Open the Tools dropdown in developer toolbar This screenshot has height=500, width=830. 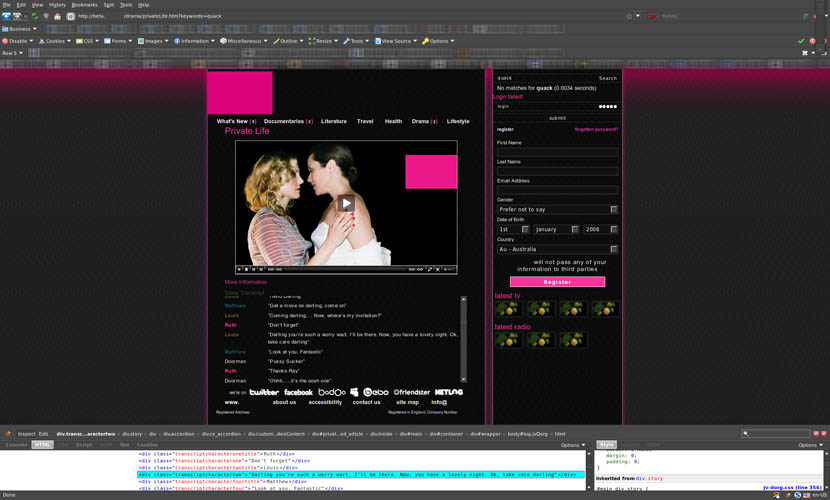click(356, 41)
